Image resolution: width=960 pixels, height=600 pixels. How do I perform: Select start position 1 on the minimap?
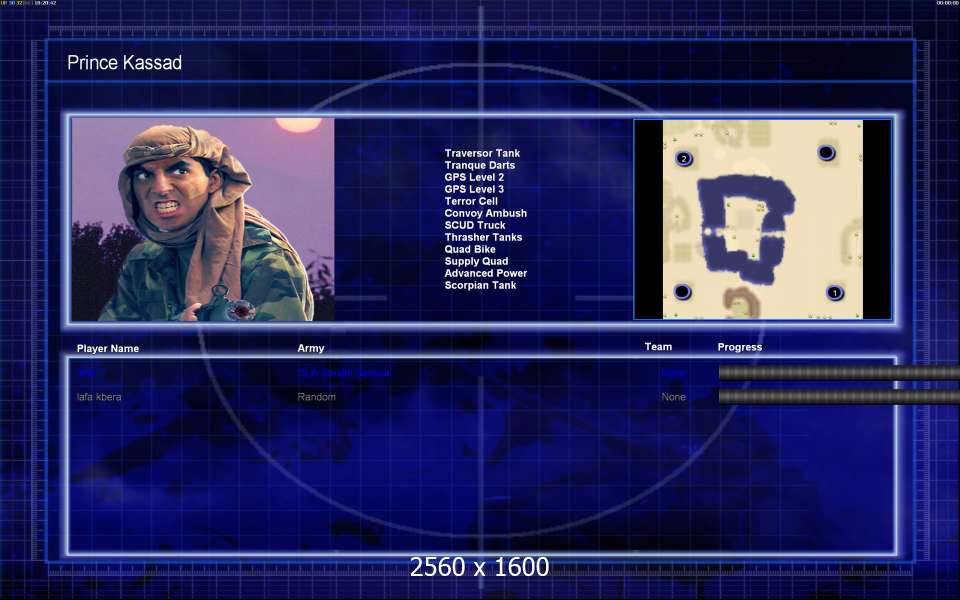point(834,293)
